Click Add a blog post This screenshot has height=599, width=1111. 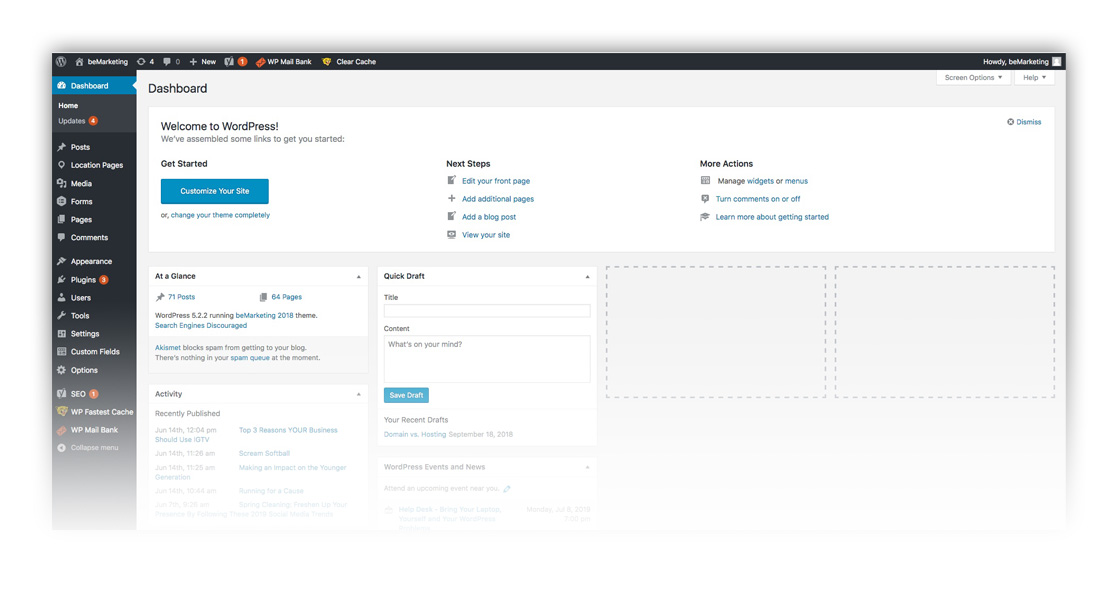489,217
